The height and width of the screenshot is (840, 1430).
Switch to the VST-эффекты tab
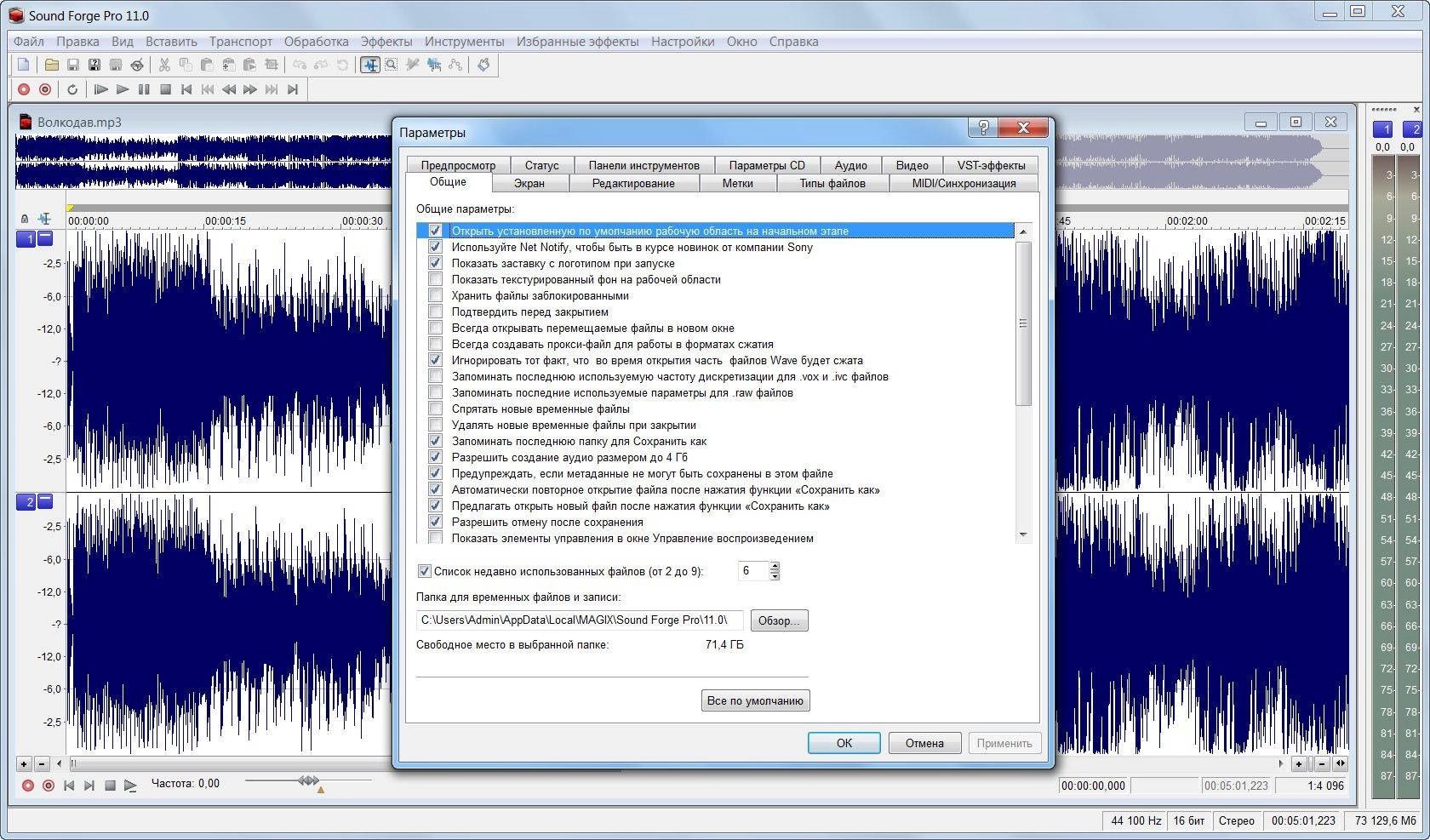click(991, 165)
